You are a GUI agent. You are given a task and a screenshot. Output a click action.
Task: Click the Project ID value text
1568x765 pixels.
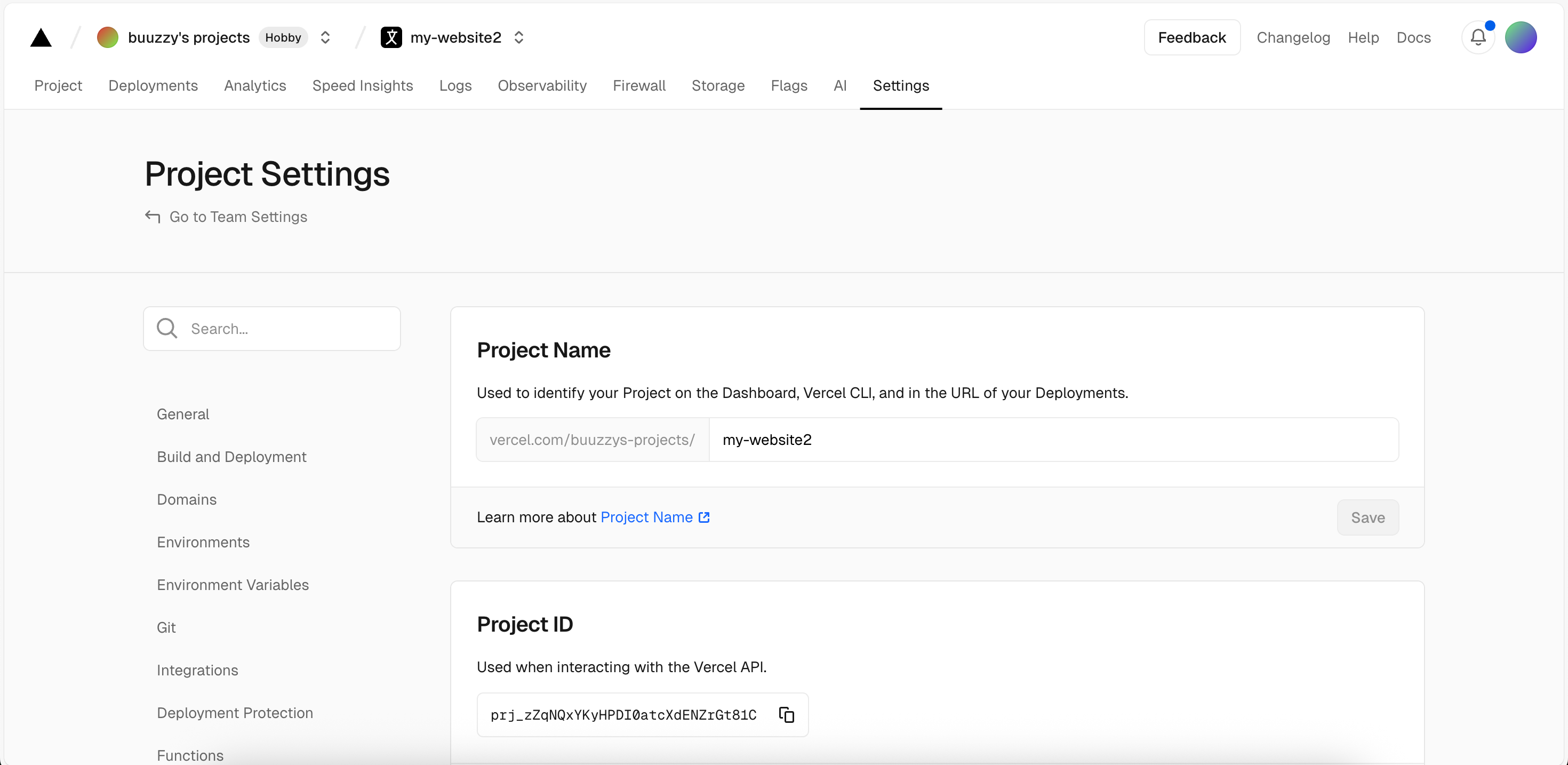tap(623, 714)
